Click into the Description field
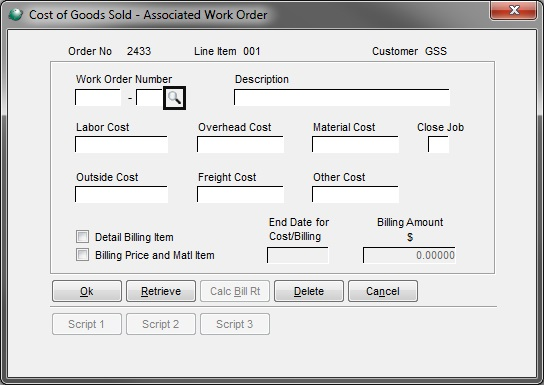The width and height of the screenshot is (544, 385). (x=342, y=97)
